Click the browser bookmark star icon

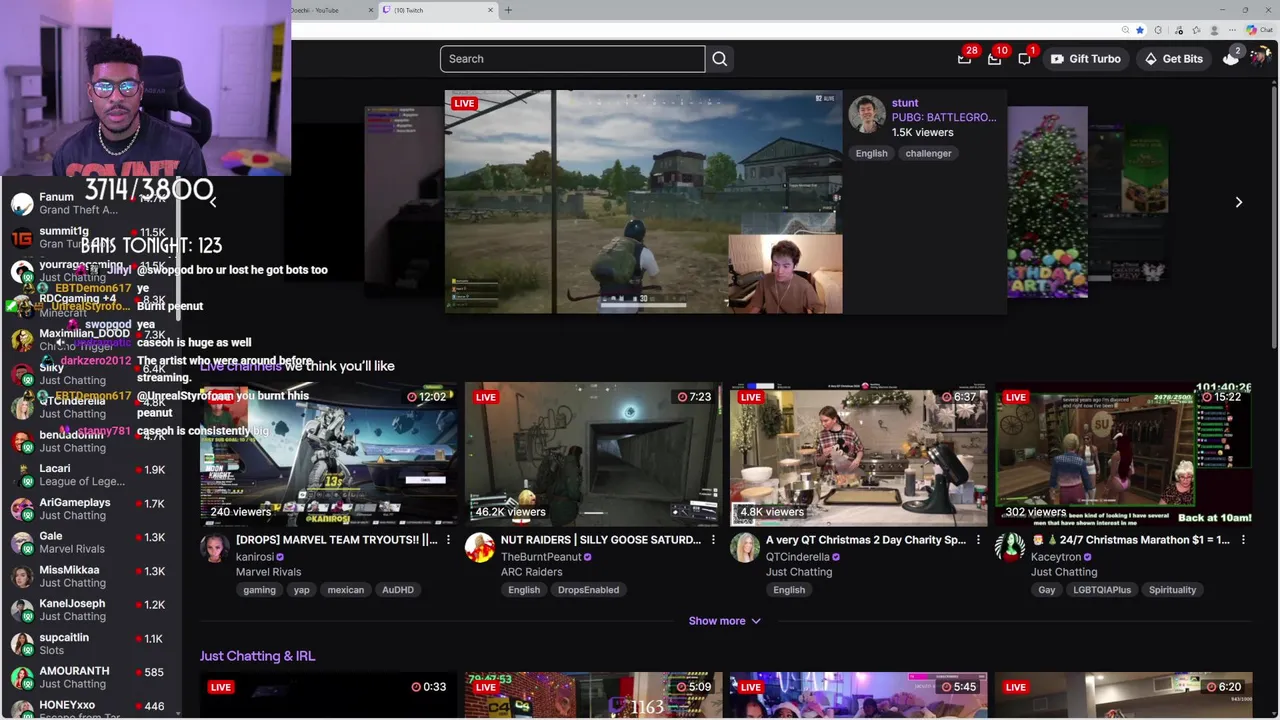[1140, 30]
